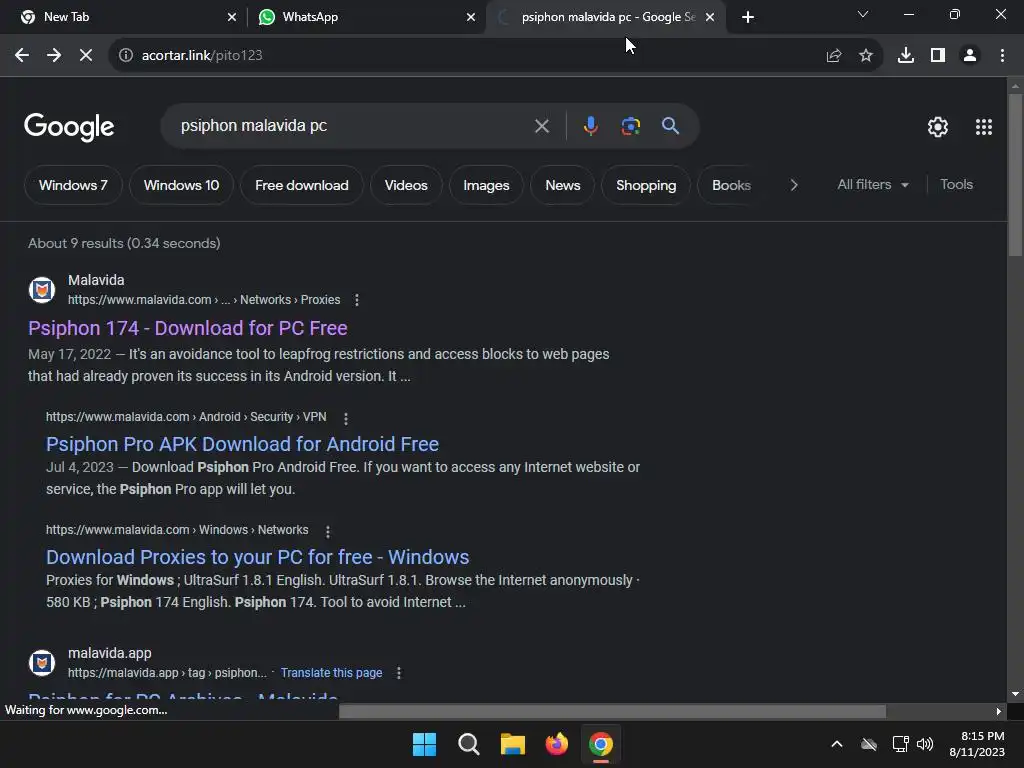The image size is (1024, 768).
Task: Open a new browser tab
Action: (x=748, y=17)
